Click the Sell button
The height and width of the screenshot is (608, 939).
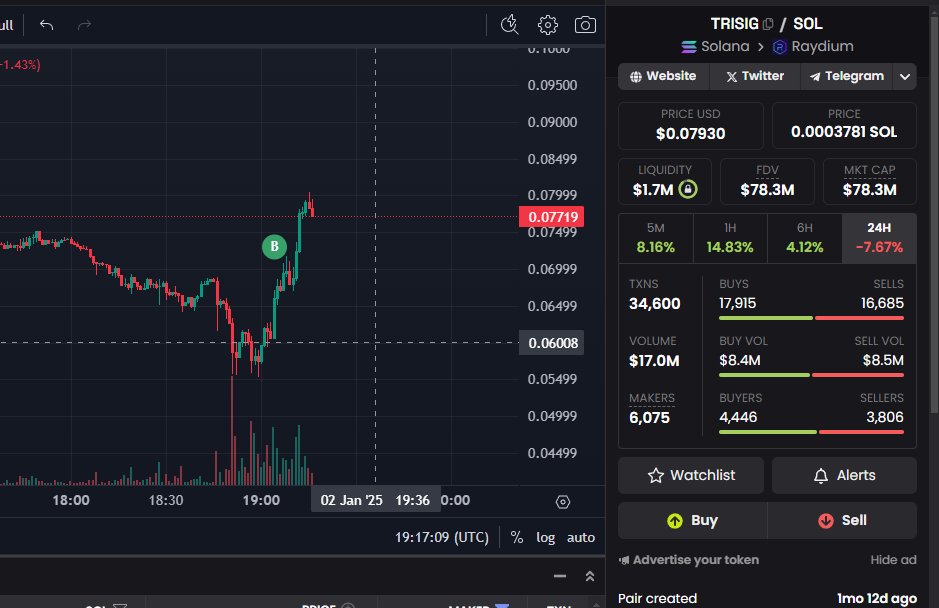point(842,521)
